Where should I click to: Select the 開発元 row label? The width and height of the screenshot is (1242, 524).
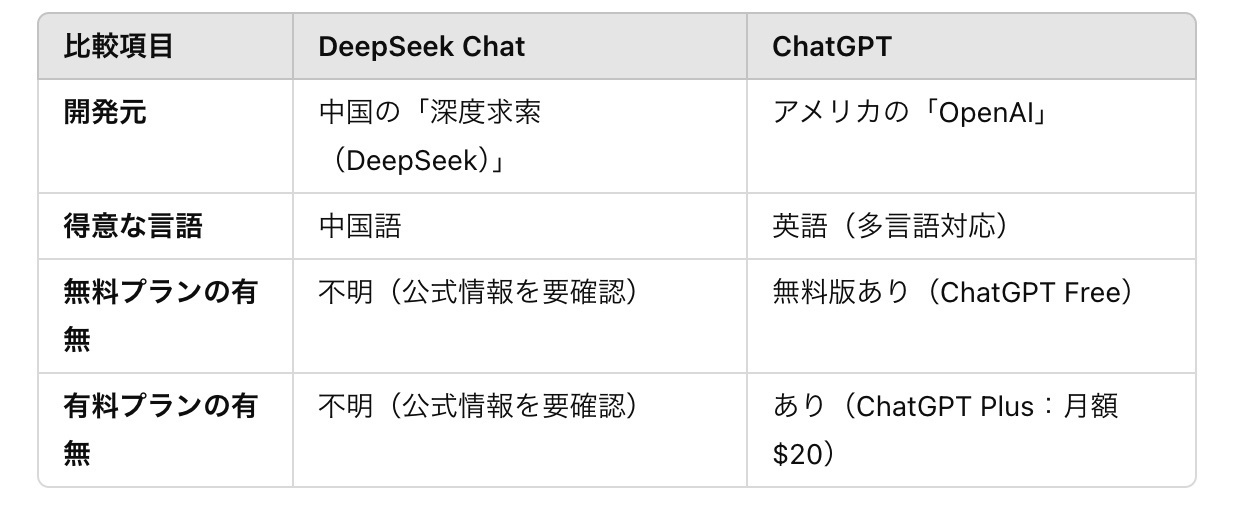105,112
